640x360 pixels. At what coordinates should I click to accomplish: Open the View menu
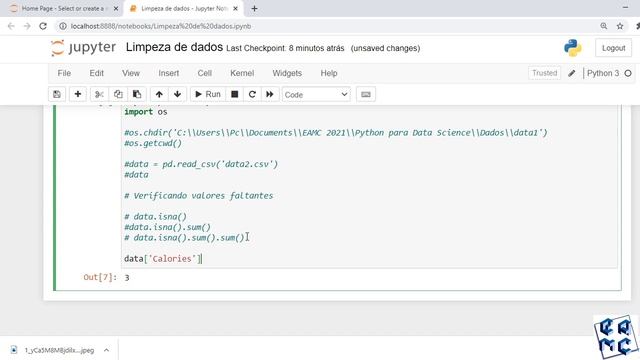pyautogui.click(x=131, y=73)
